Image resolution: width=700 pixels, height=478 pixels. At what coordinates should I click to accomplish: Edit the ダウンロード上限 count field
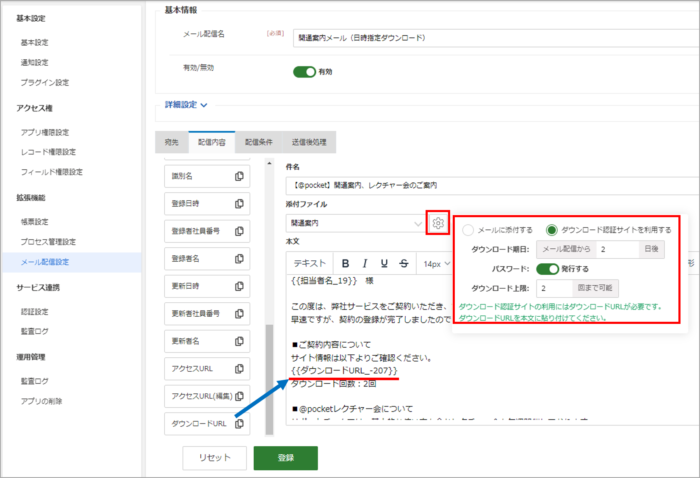(x=554, y=288)
